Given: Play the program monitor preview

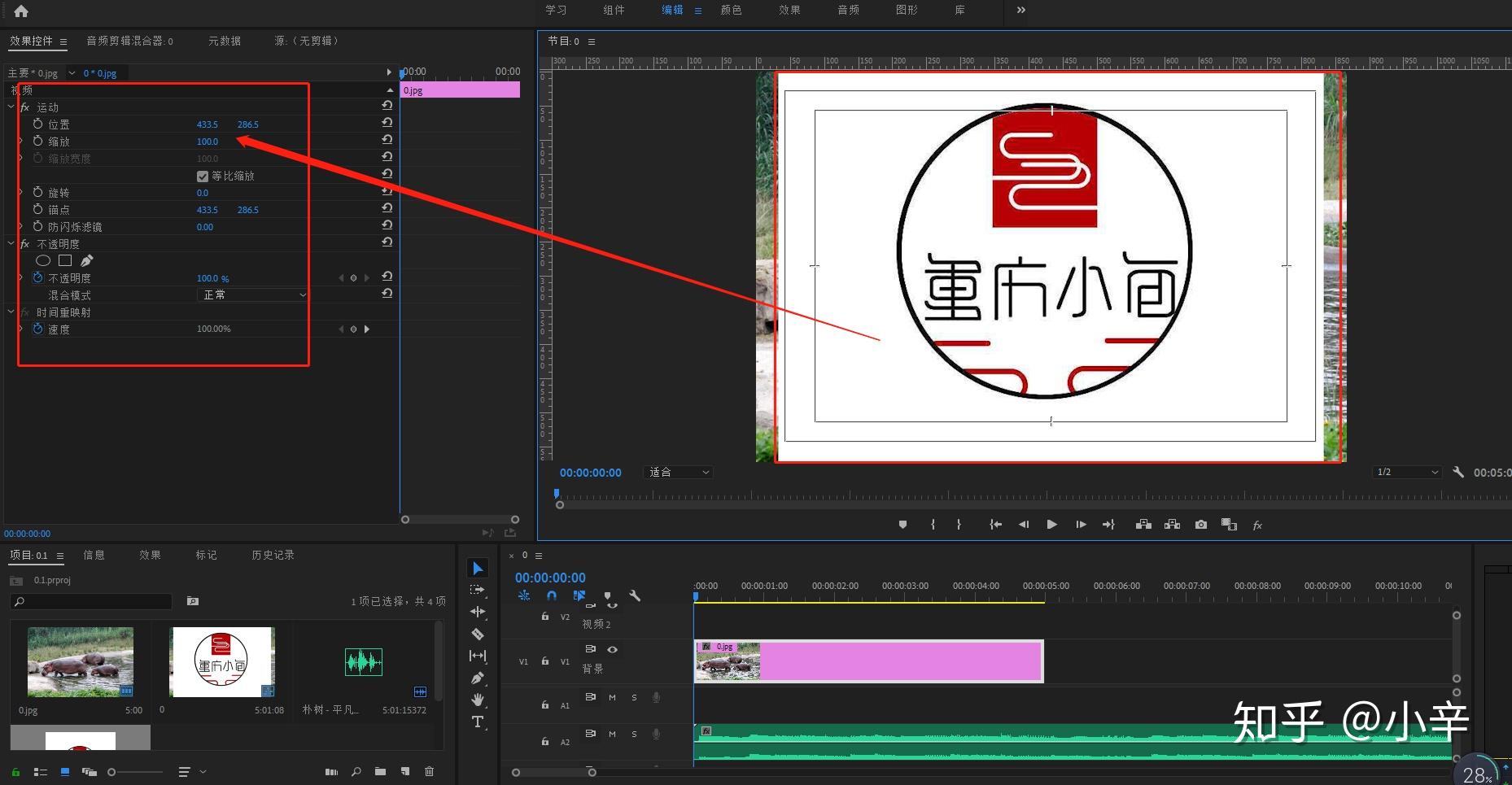Looking at the screenshot, I should point(1051,525).
